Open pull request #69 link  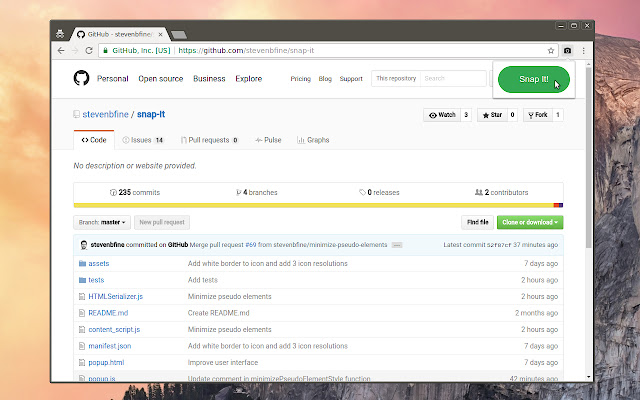(251, 245)
